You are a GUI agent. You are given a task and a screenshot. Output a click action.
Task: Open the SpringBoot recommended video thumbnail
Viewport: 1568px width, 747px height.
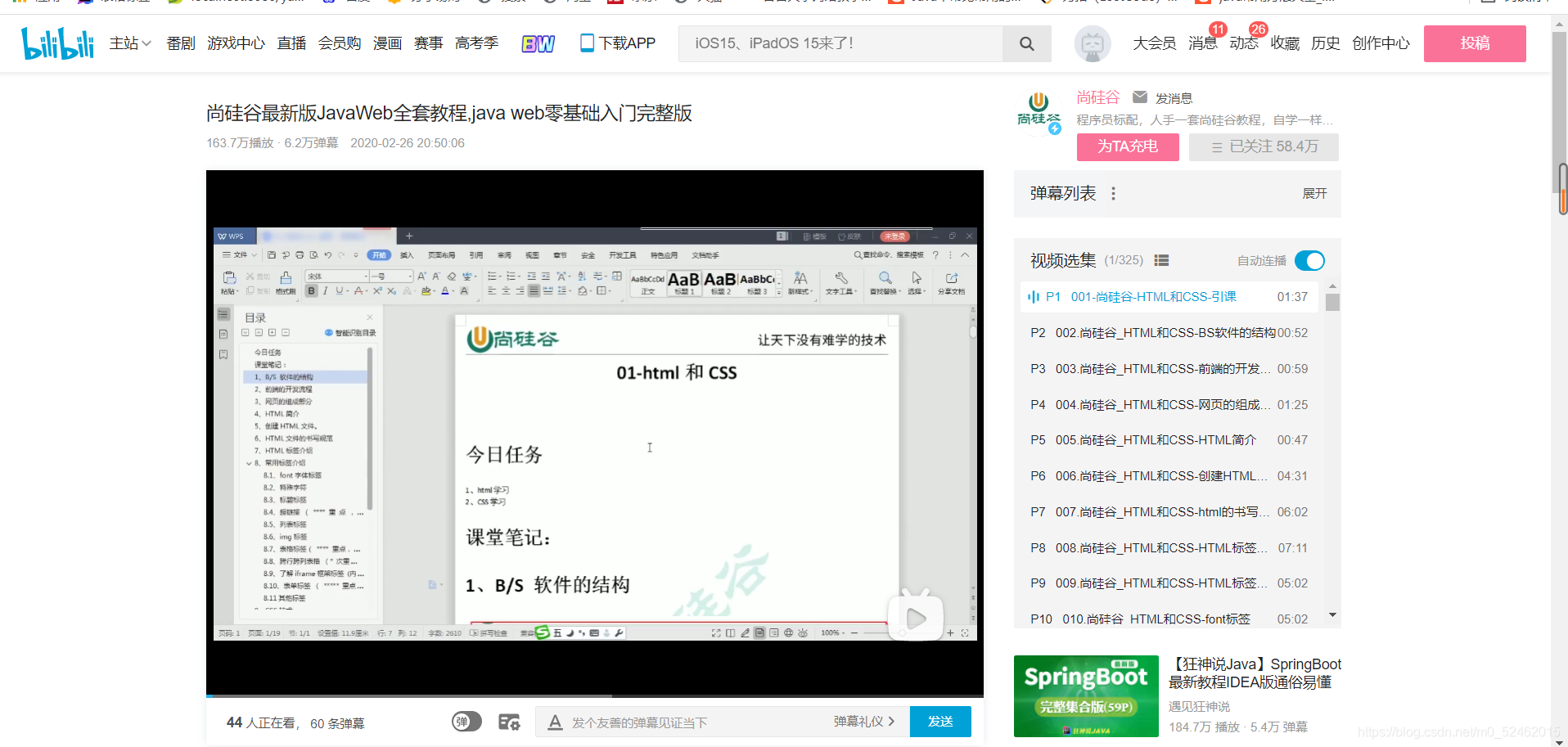[1086, 696]
